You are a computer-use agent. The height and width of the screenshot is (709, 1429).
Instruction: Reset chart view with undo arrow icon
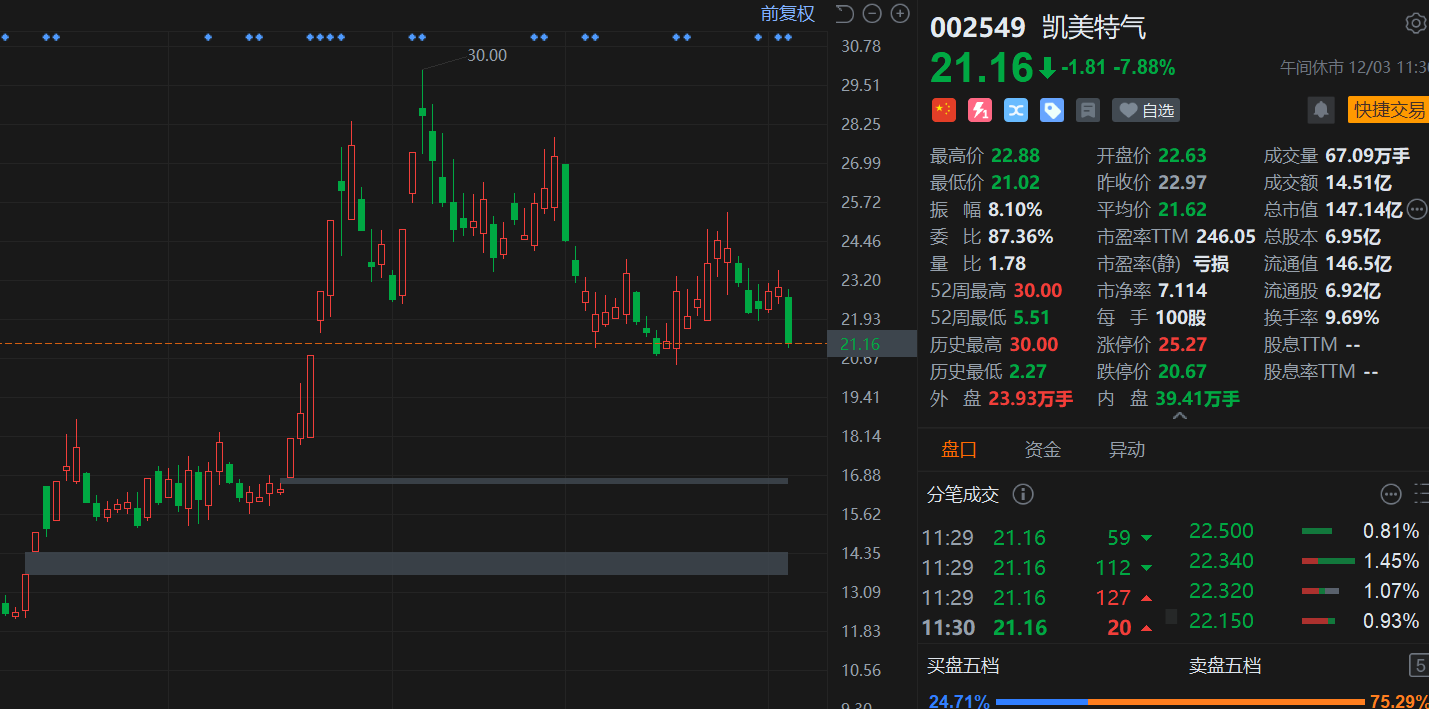[x=844, y=13]
